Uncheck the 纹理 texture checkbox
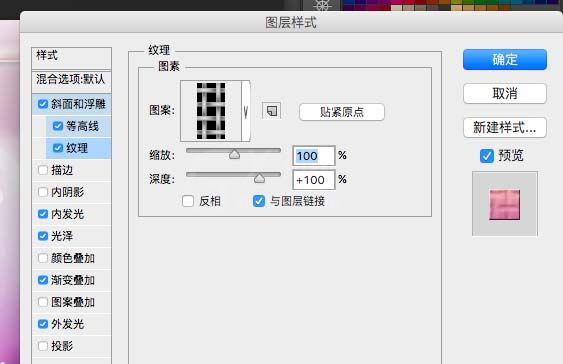 point(57,148)
